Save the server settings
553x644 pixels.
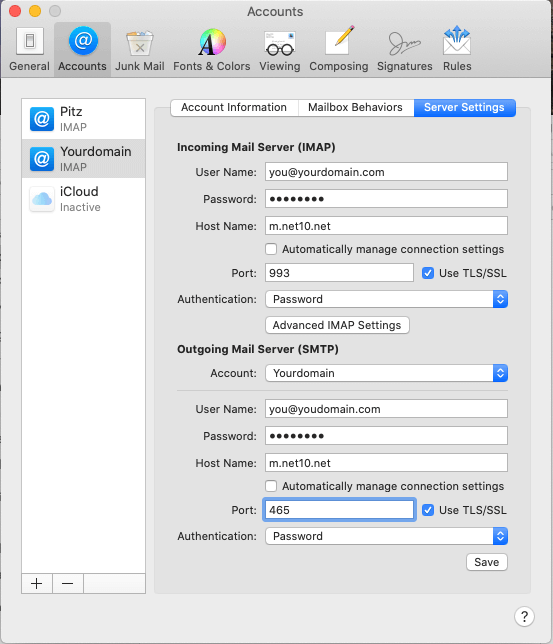tap(487, 562)
